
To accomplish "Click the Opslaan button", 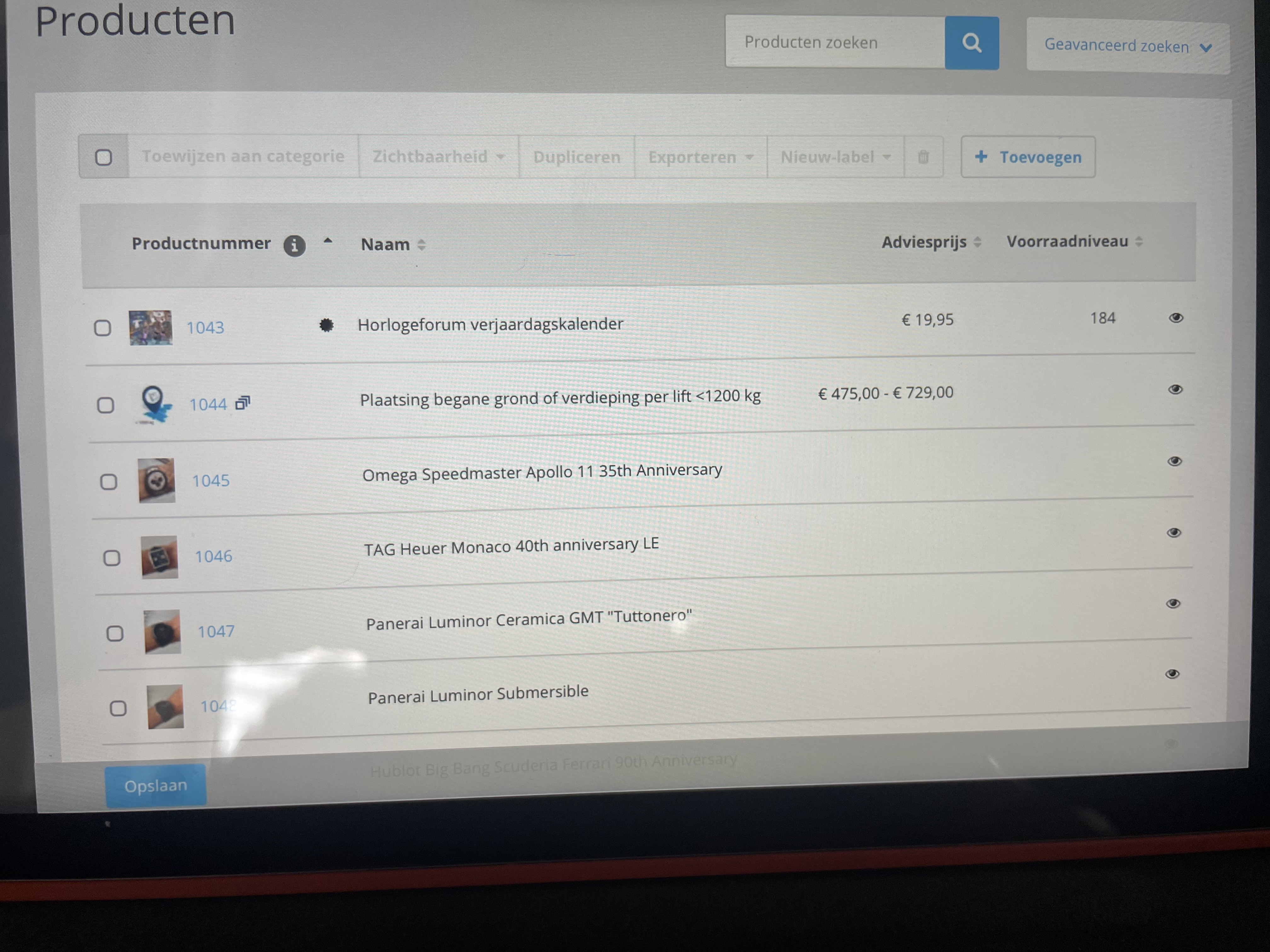I will tap(156, 785).
